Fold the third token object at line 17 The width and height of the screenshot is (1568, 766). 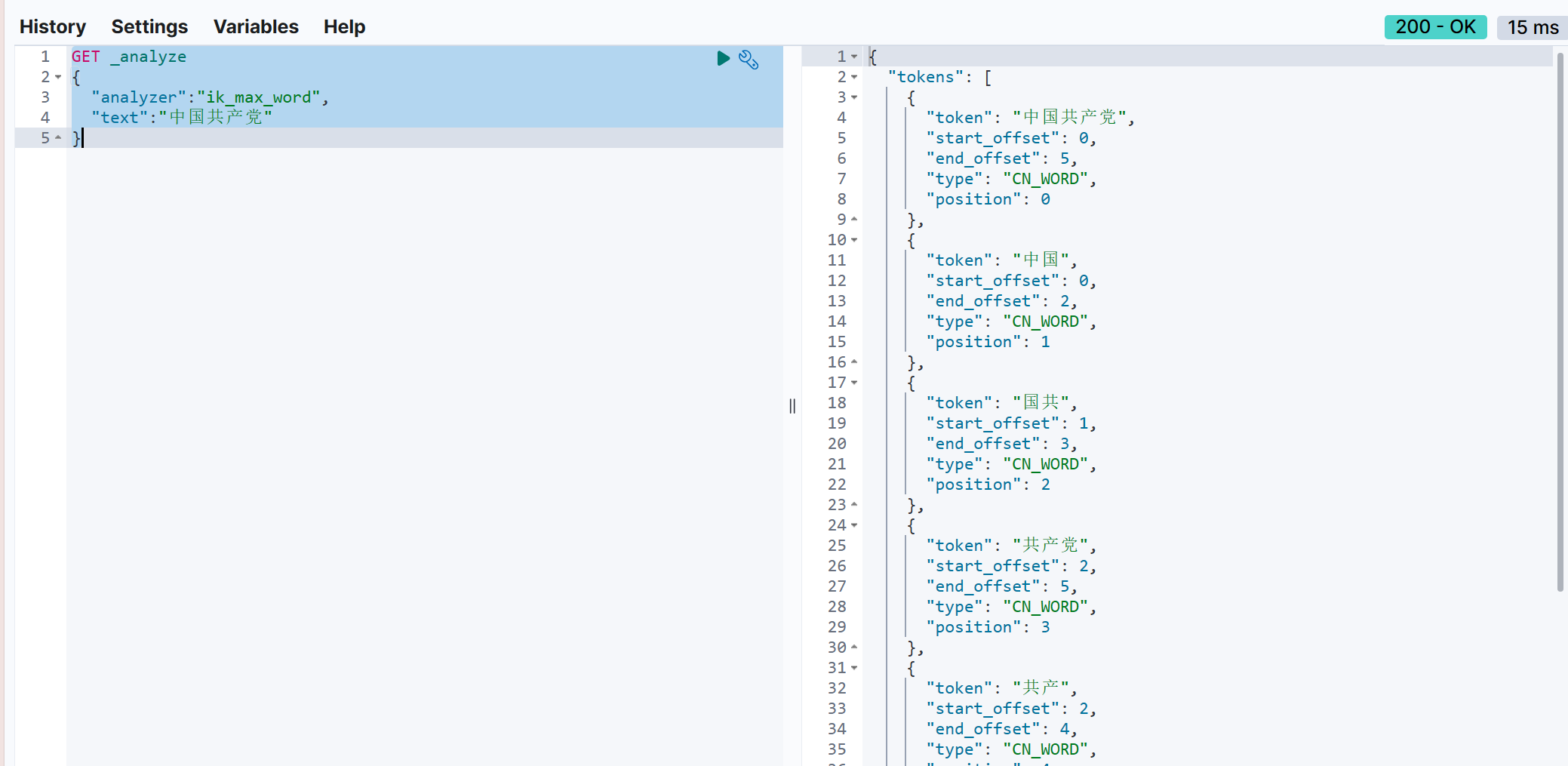[x=854, y=383]
